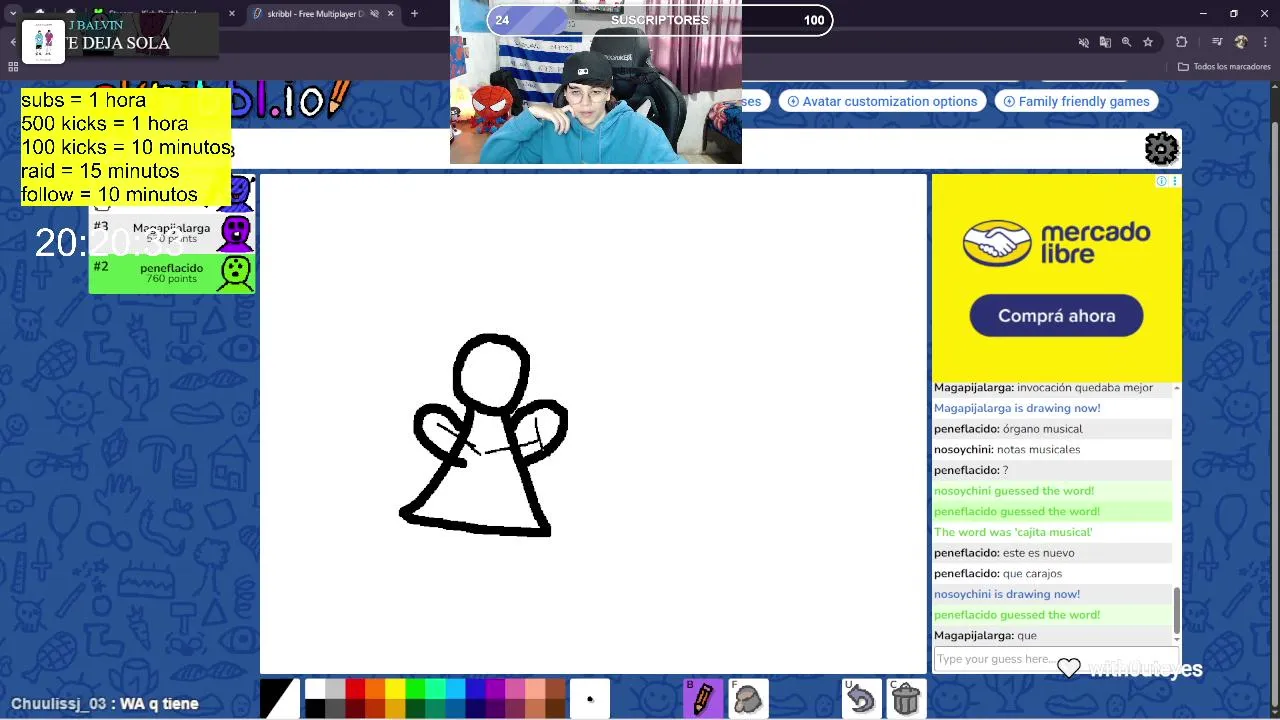Click Magapijalarga's purple avatar

point(236,234)
